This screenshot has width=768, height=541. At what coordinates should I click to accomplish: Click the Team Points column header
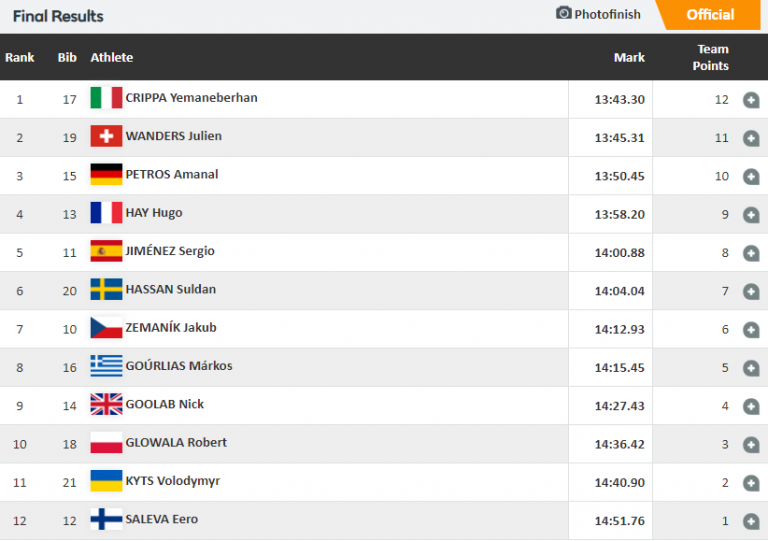[x=712, y=58]
